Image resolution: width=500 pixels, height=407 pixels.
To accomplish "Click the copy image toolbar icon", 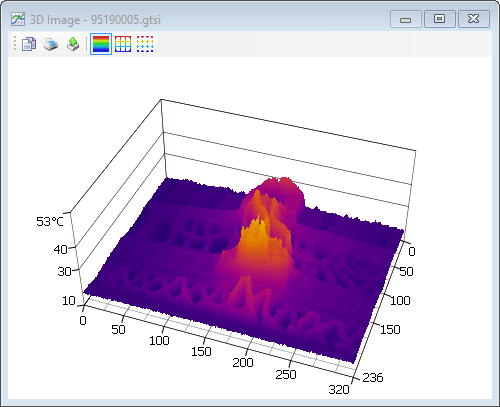I will pyautogui.click(x=29, y=44).
